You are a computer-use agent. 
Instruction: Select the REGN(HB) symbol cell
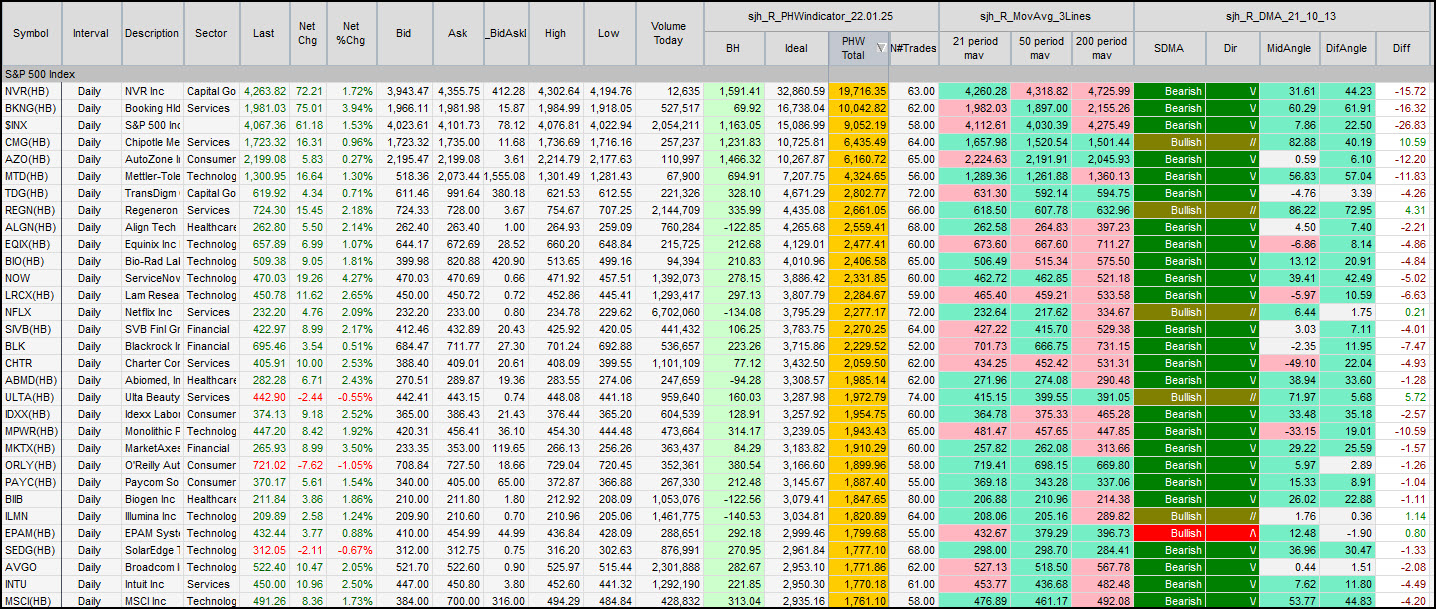pos(31,210)
